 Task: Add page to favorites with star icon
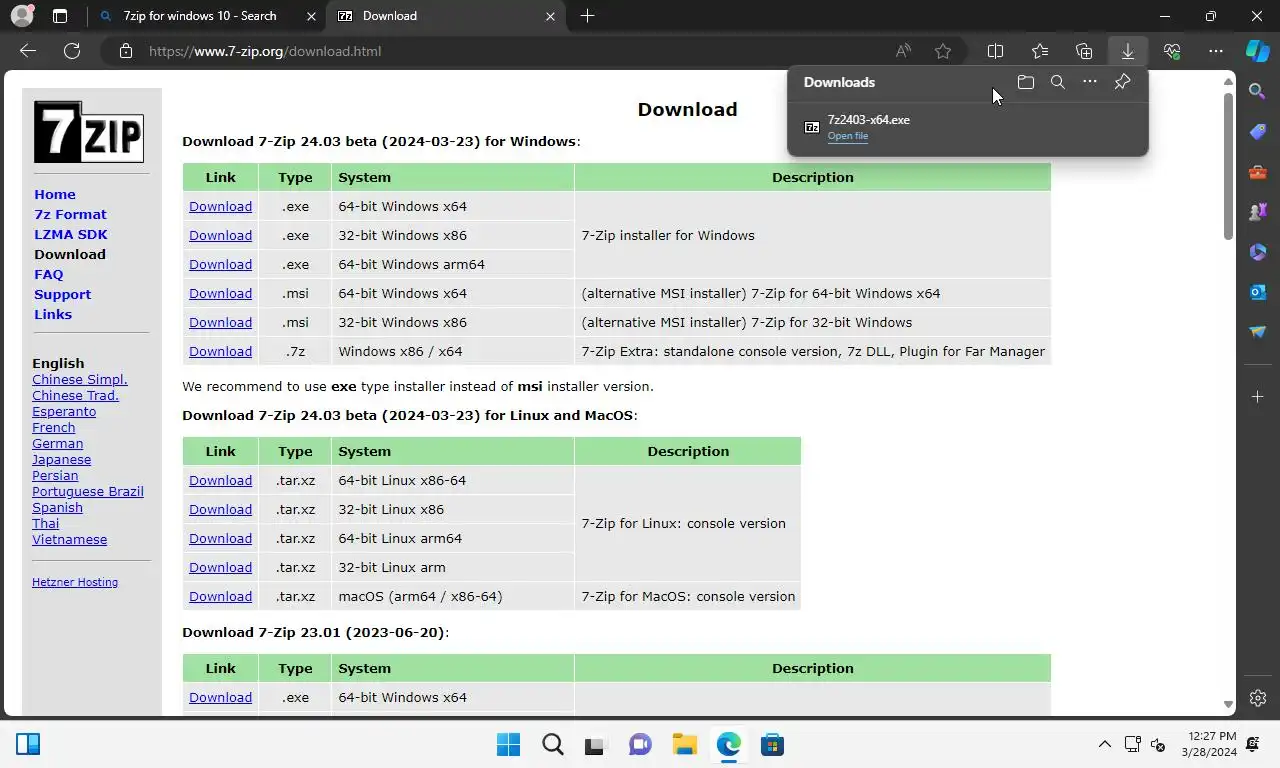click(943, 51)
